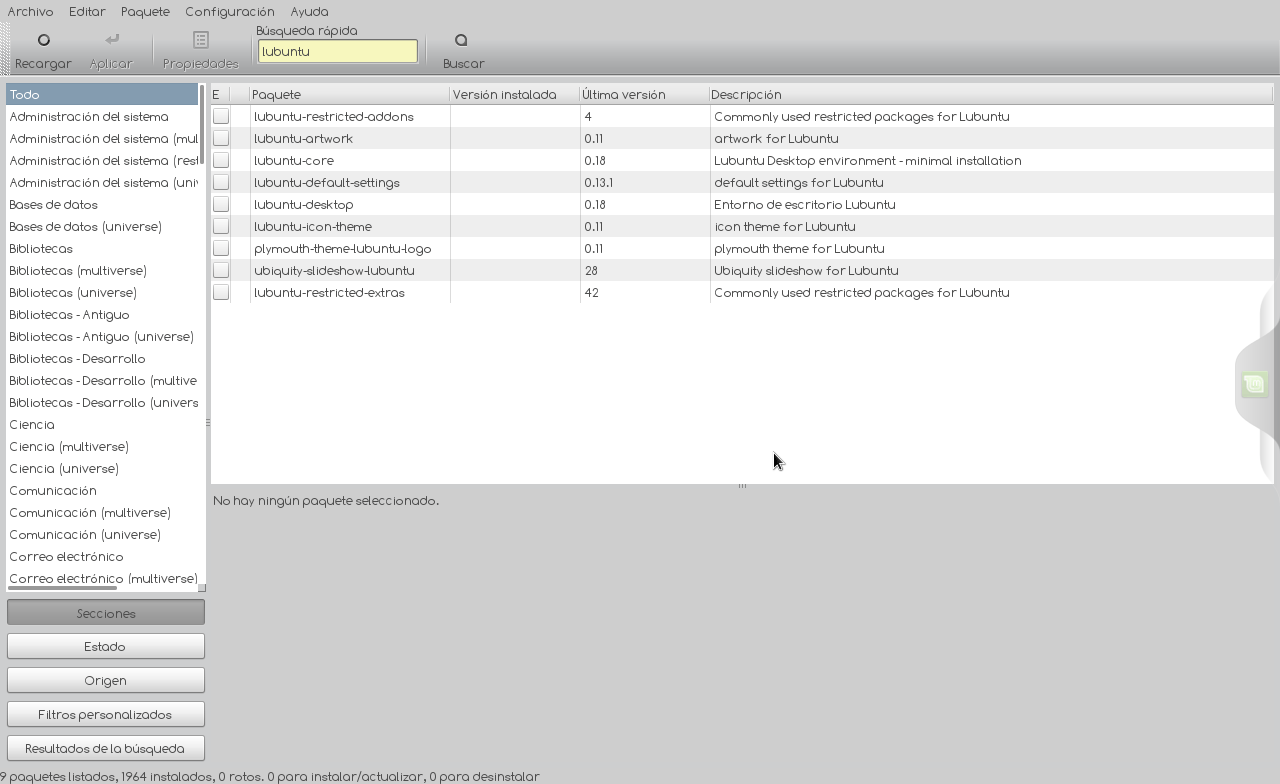Sort by the Paquete column header
The width and height of the screenshot is (1280, 784).
point(349,94)
